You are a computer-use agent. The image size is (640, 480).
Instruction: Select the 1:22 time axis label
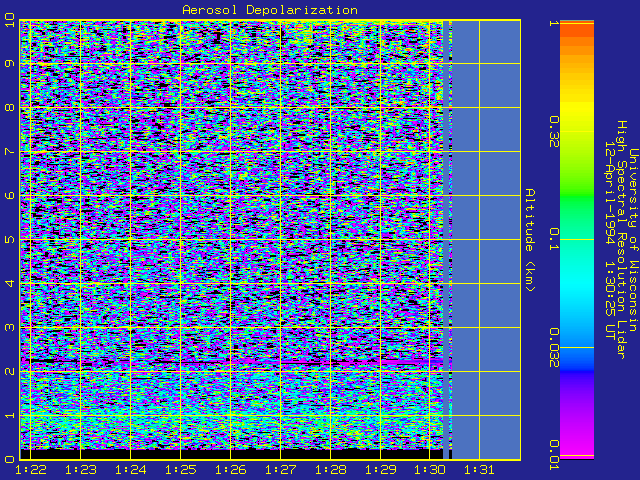click(30, 470)
